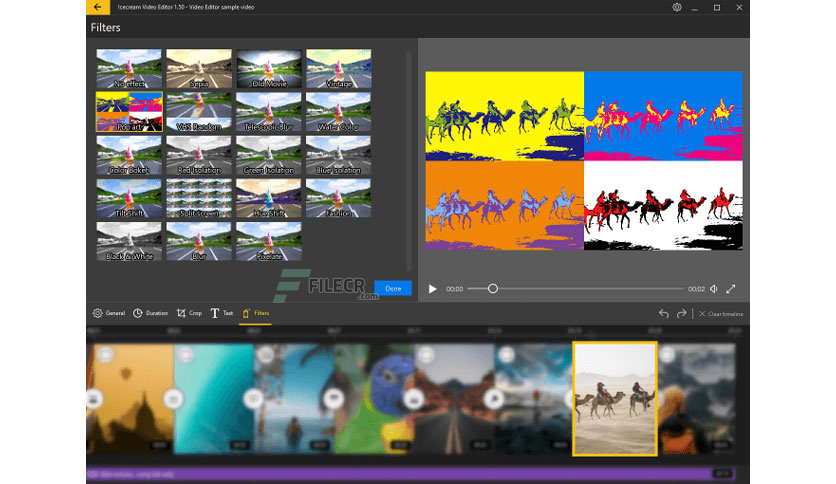Apply the Fashion filter

click(x=339, y=198)
